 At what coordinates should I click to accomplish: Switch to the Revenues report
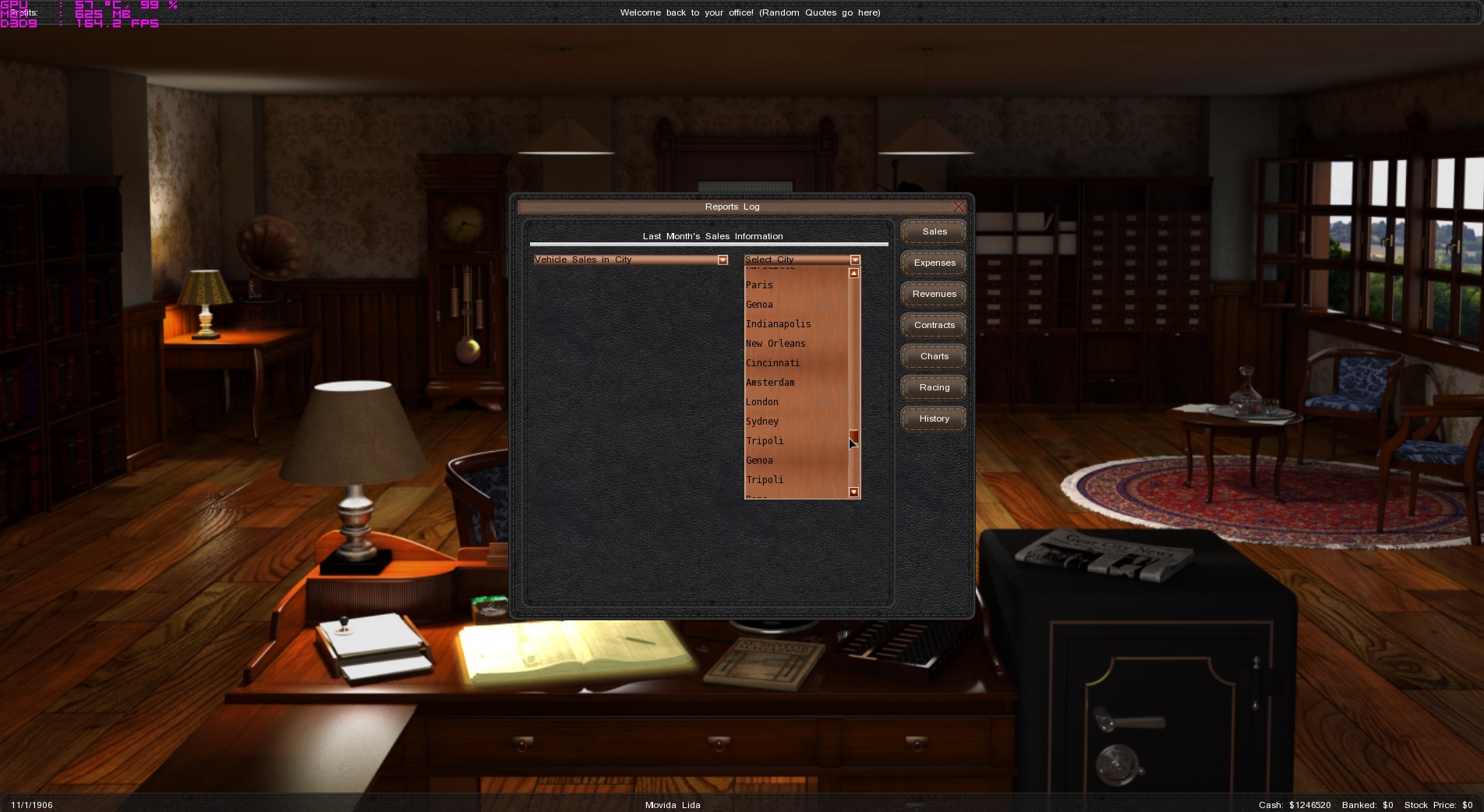934,294
